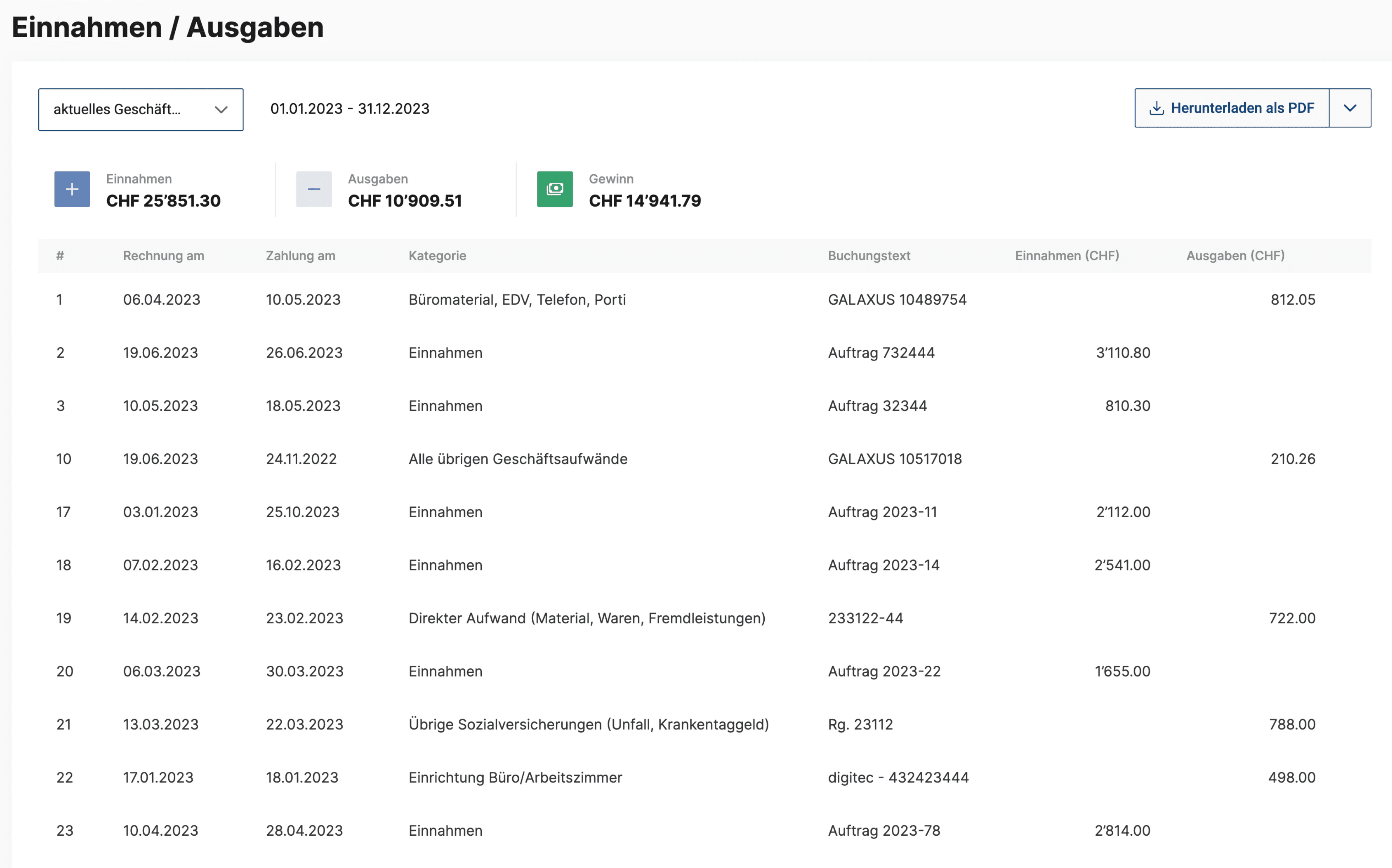Screen dimensions: 1392x868
Task: Click the amount 3'110.80
Action: (1123, 353)
